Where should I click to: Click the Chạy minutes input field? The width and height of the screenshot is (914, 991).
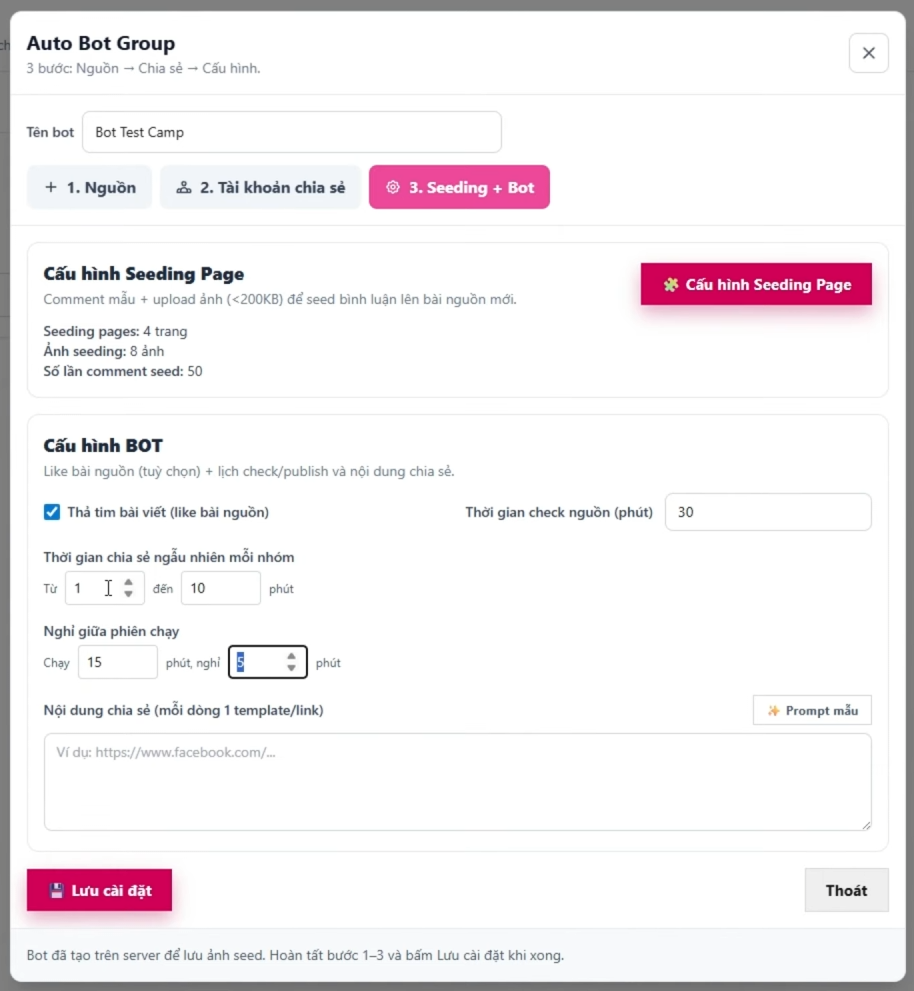pyautogui.click(x=117, y=662)
